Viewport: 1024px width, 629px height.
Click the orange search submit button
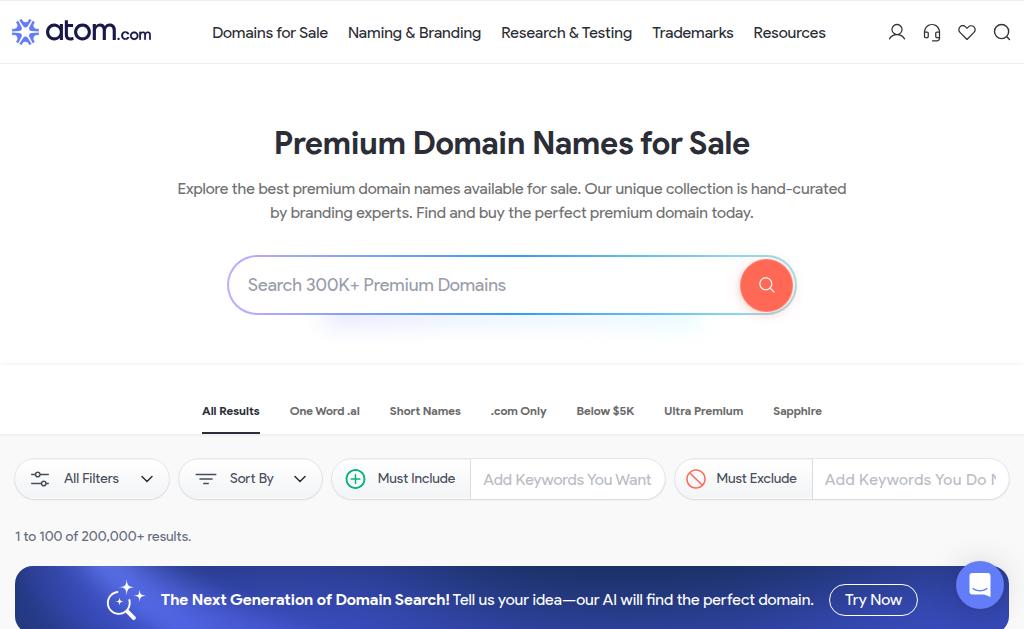(x=767, y=285)
